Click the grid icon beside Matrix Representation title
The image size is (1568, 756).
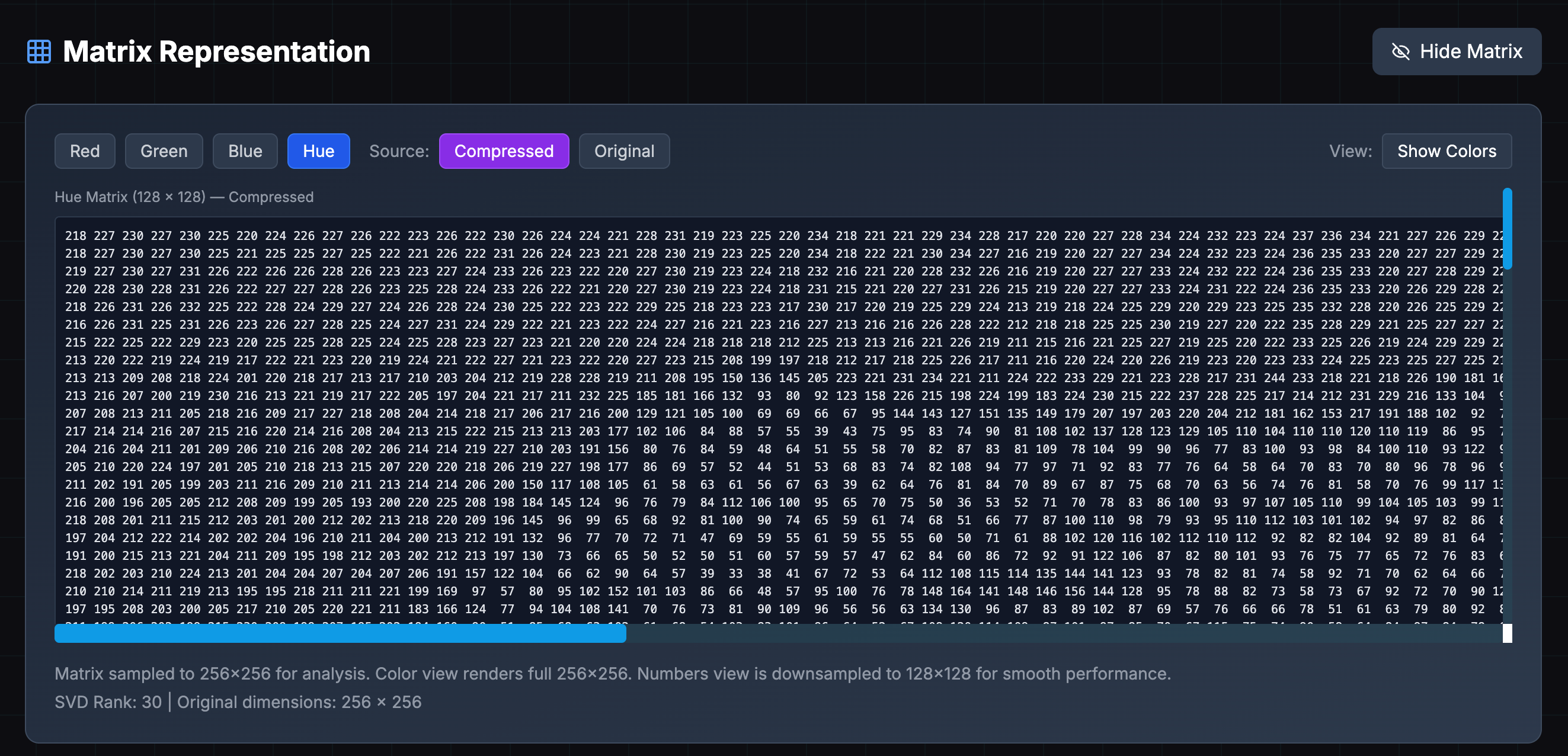pos(39,51)
